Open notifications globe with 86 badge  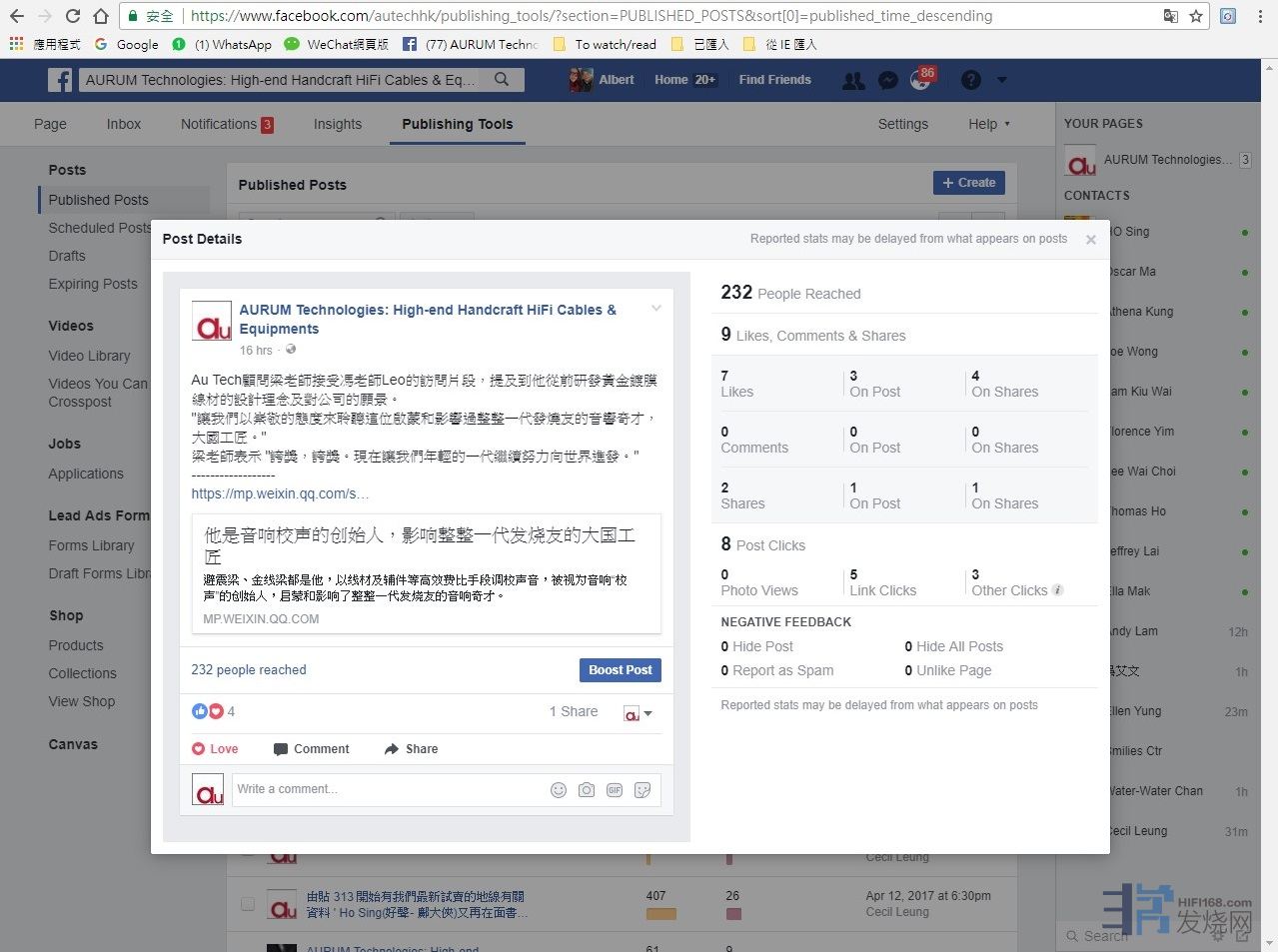(920, 81)
